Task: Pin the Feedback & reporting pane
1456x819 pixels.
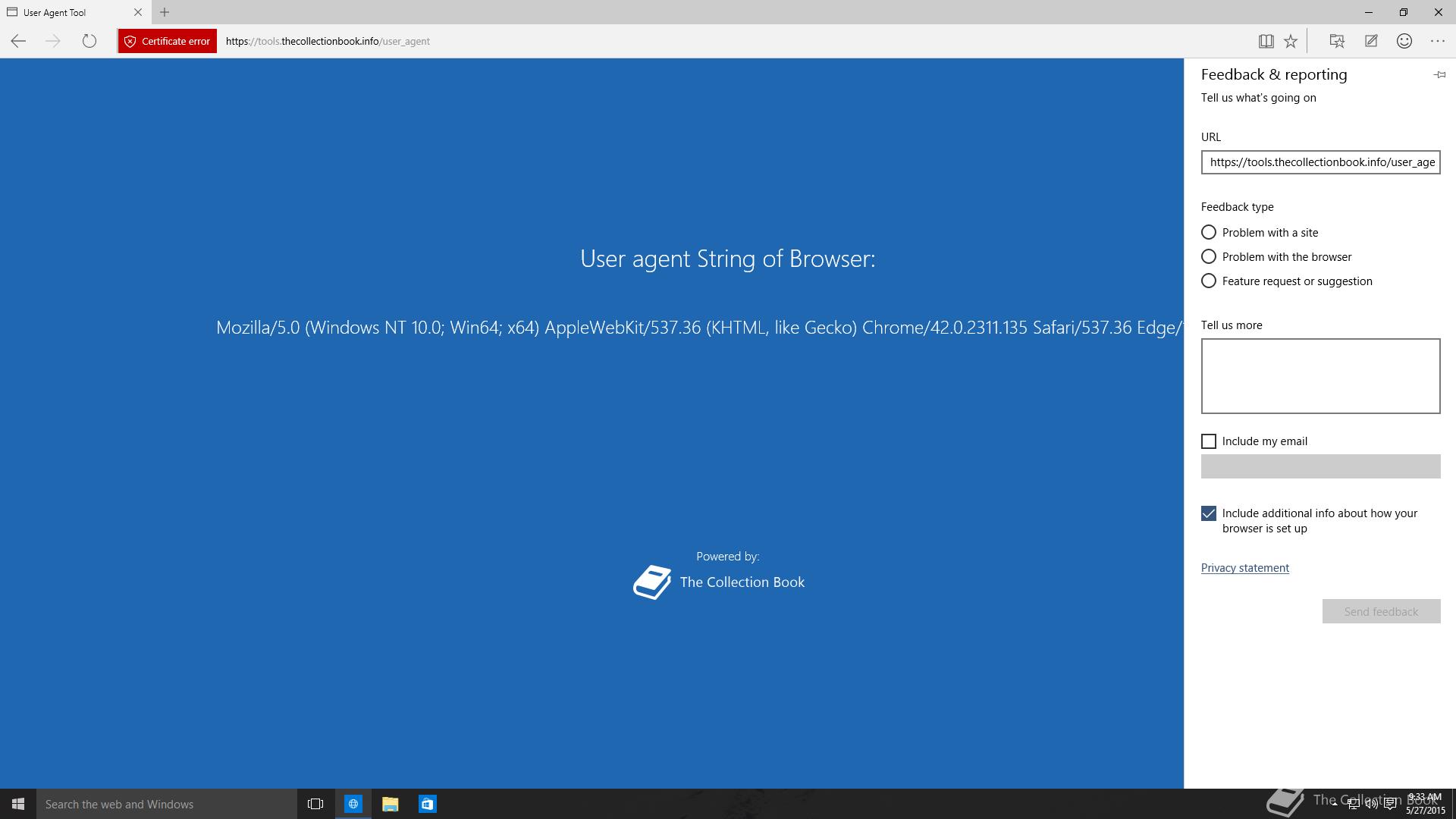Action: [x=1439, y=74]
